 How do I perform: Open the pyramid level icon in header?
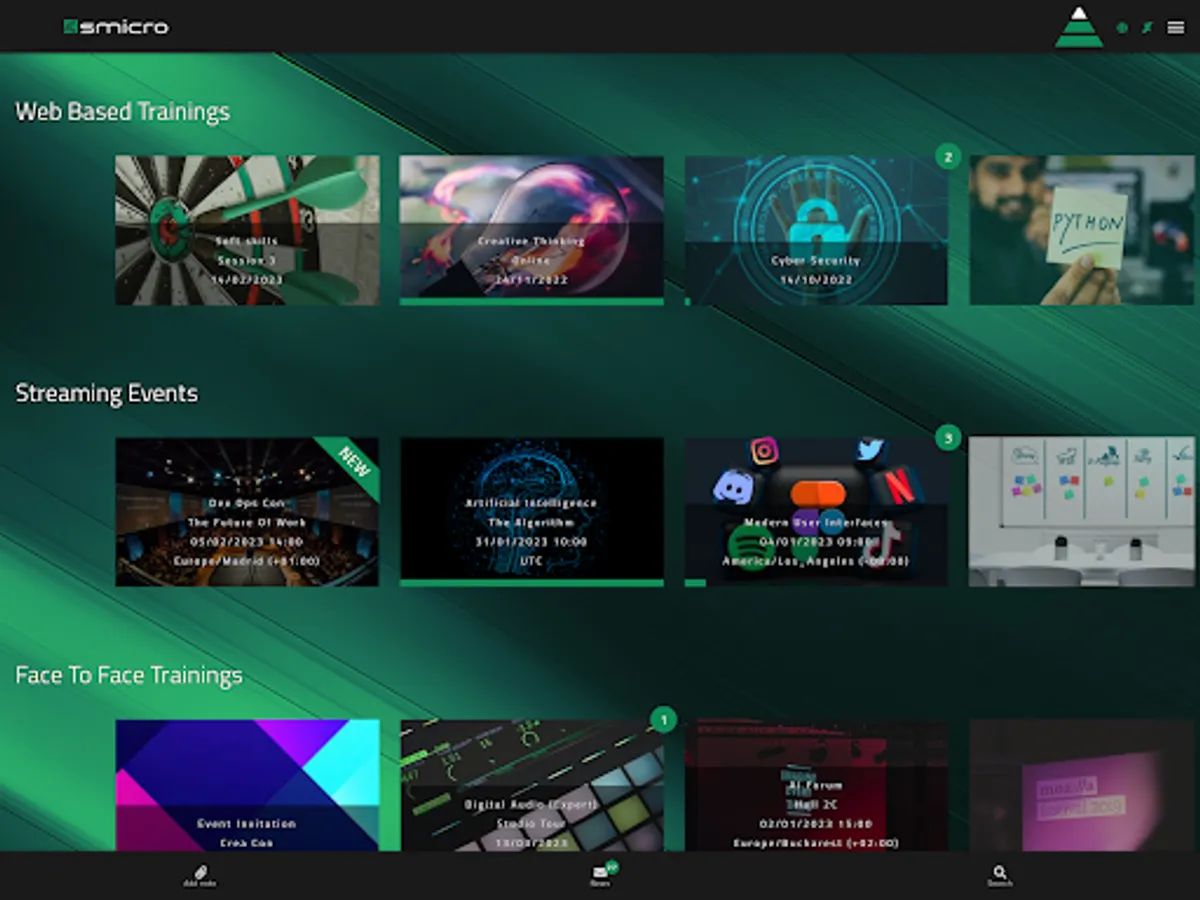1079,27
